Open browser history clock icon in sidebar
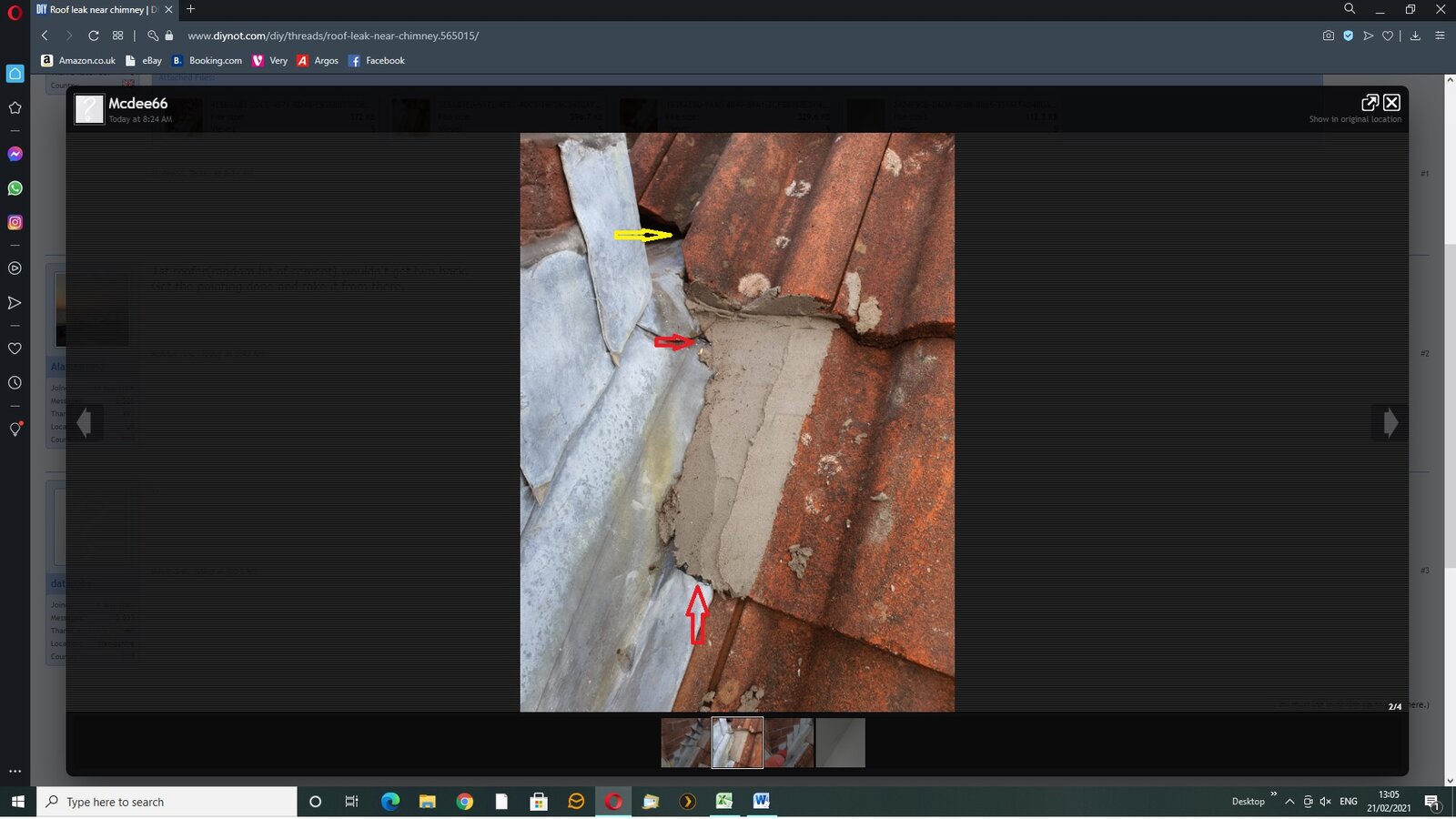 tap(15, 383)
